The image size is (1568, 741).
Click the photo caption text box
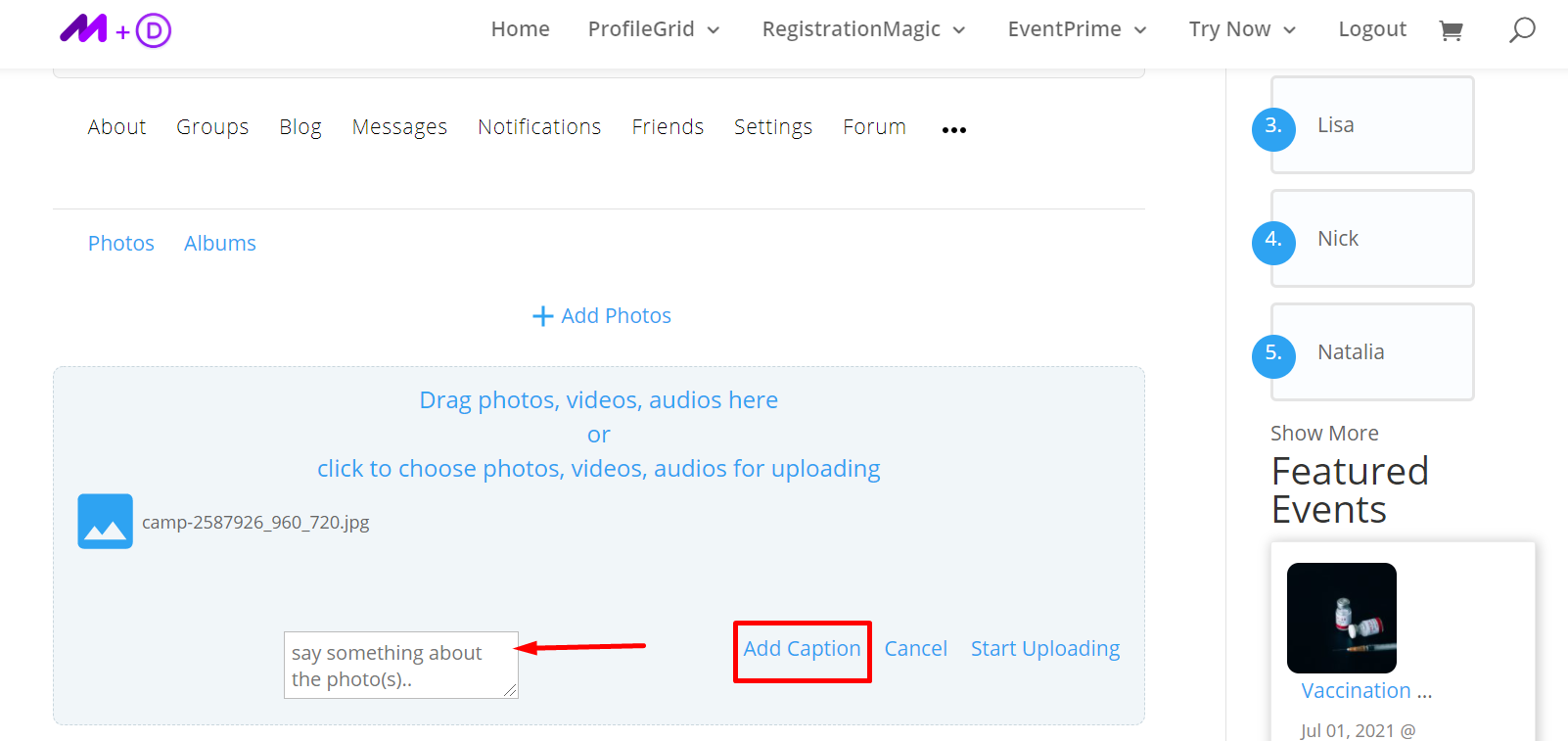[x=400, y=666]
